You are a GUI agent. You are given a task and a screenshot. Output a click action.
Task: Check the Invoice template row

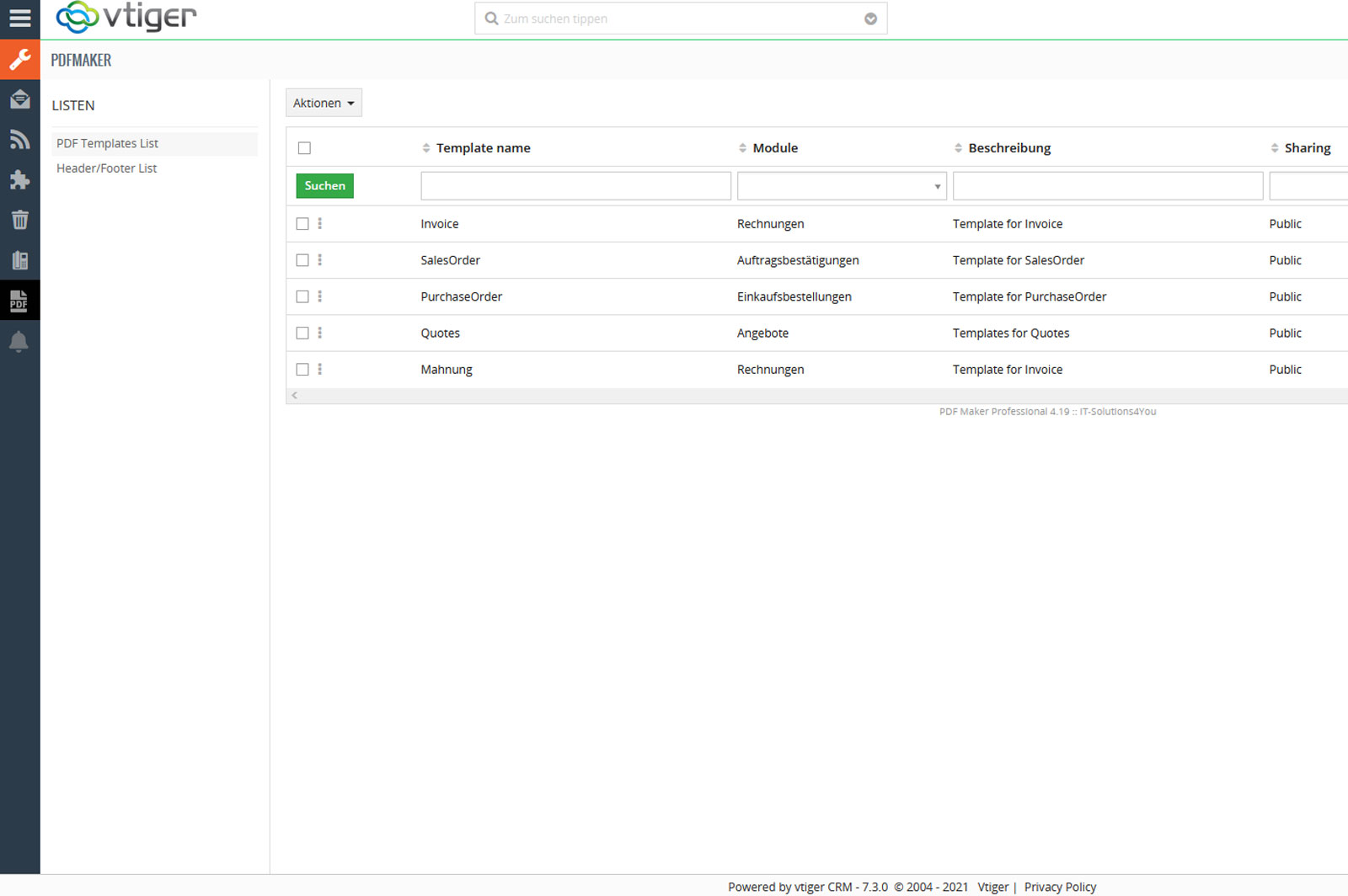302,224
